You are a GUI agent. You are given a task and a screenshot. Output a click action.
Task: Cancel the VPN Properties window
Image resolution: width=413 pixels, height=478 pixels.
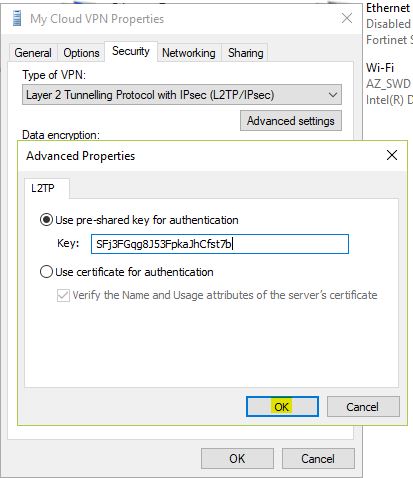click(x=318, y=459)
